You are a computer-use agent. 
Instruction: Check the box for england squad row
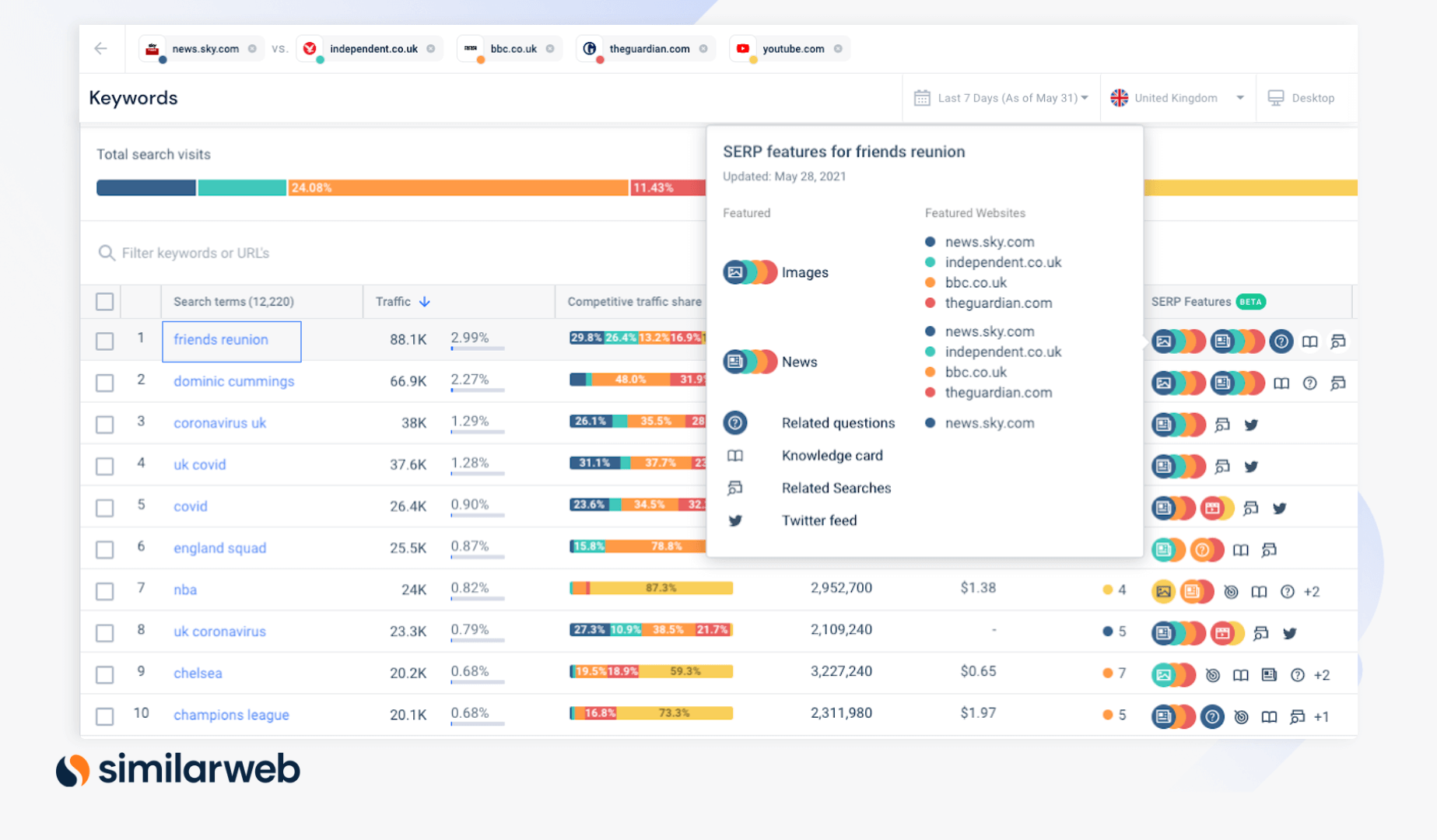(x=104, y=549)
